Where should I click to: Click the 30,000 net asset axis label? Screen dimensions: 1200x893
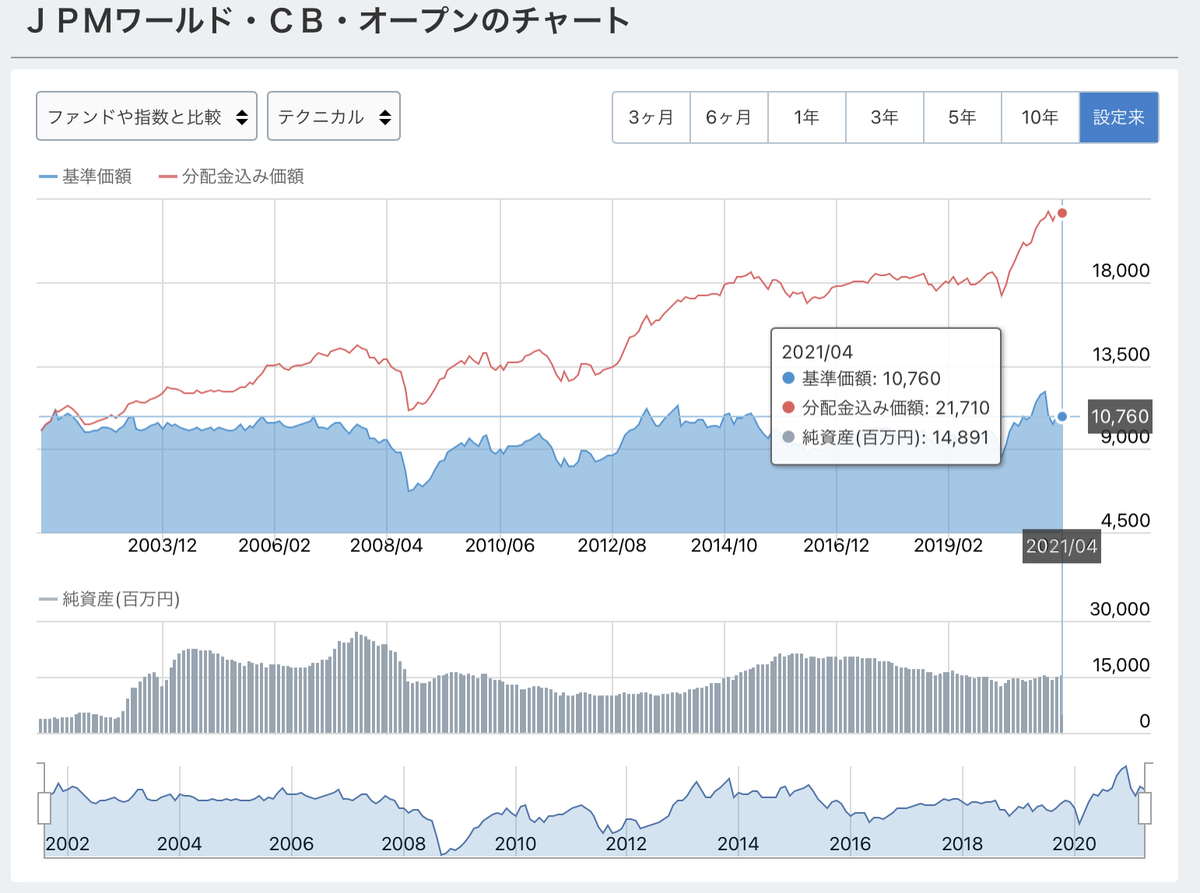click(x=1121, y=609)
